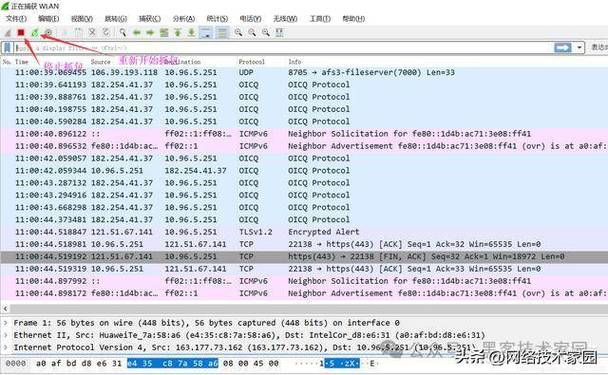Save the capture file from the toolbar

[x=78, y=33]
